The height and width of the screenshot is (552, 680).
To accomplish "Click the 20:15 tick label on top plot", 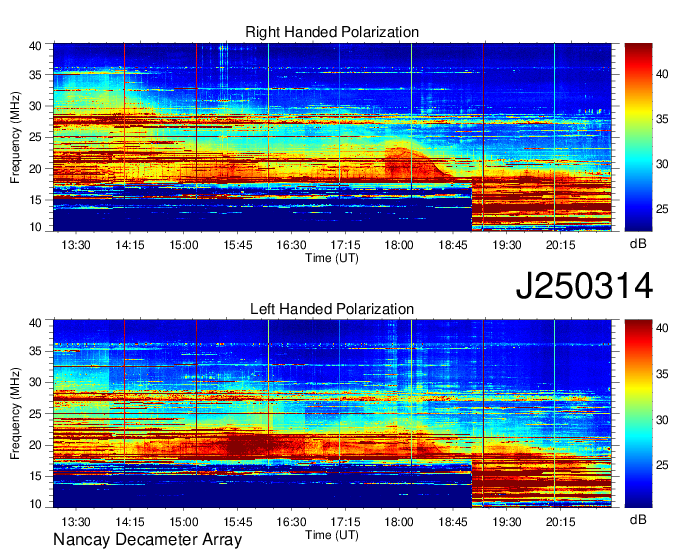I will tap(560, 245).
